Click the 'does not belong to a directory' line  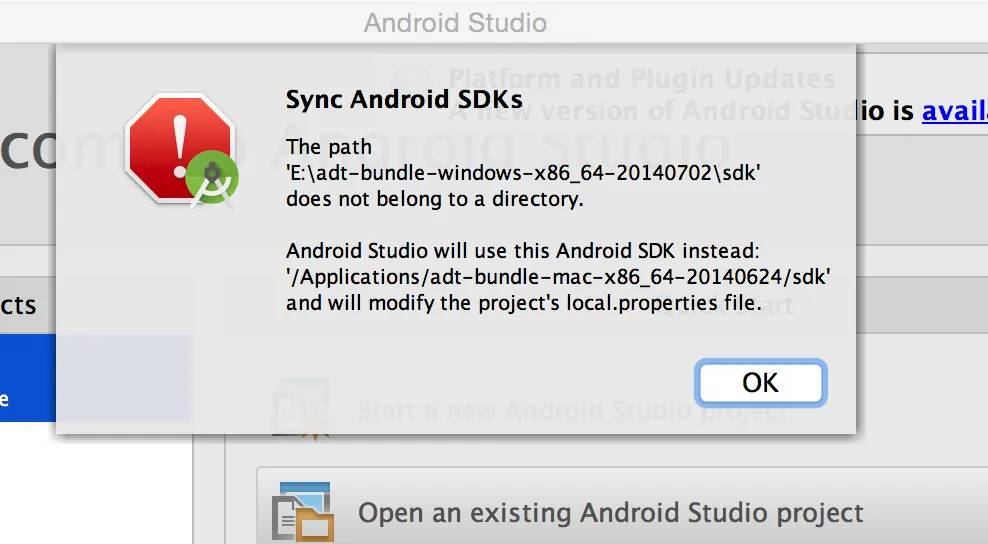[x=435, y=199]
